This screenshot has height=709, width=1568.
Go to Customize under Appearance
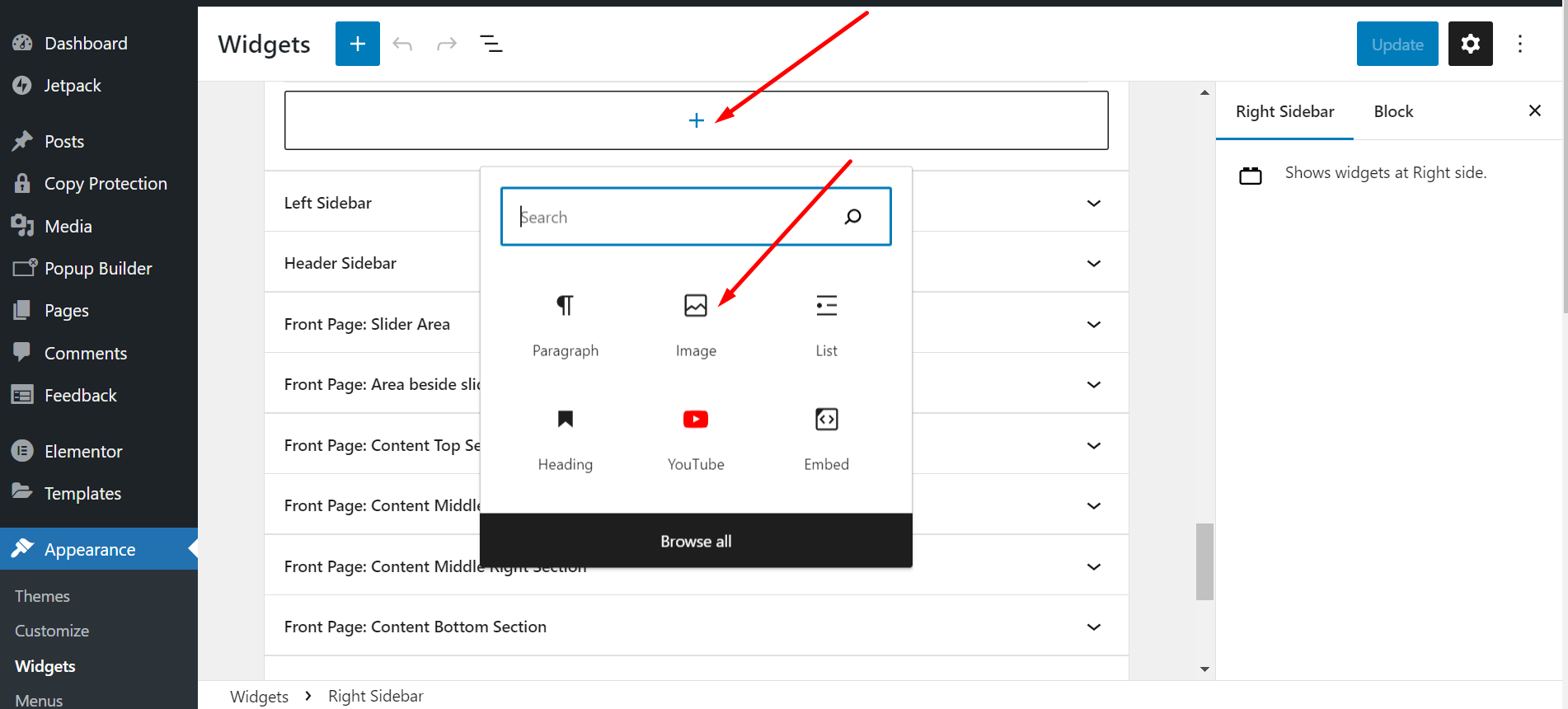coord(52,631)
